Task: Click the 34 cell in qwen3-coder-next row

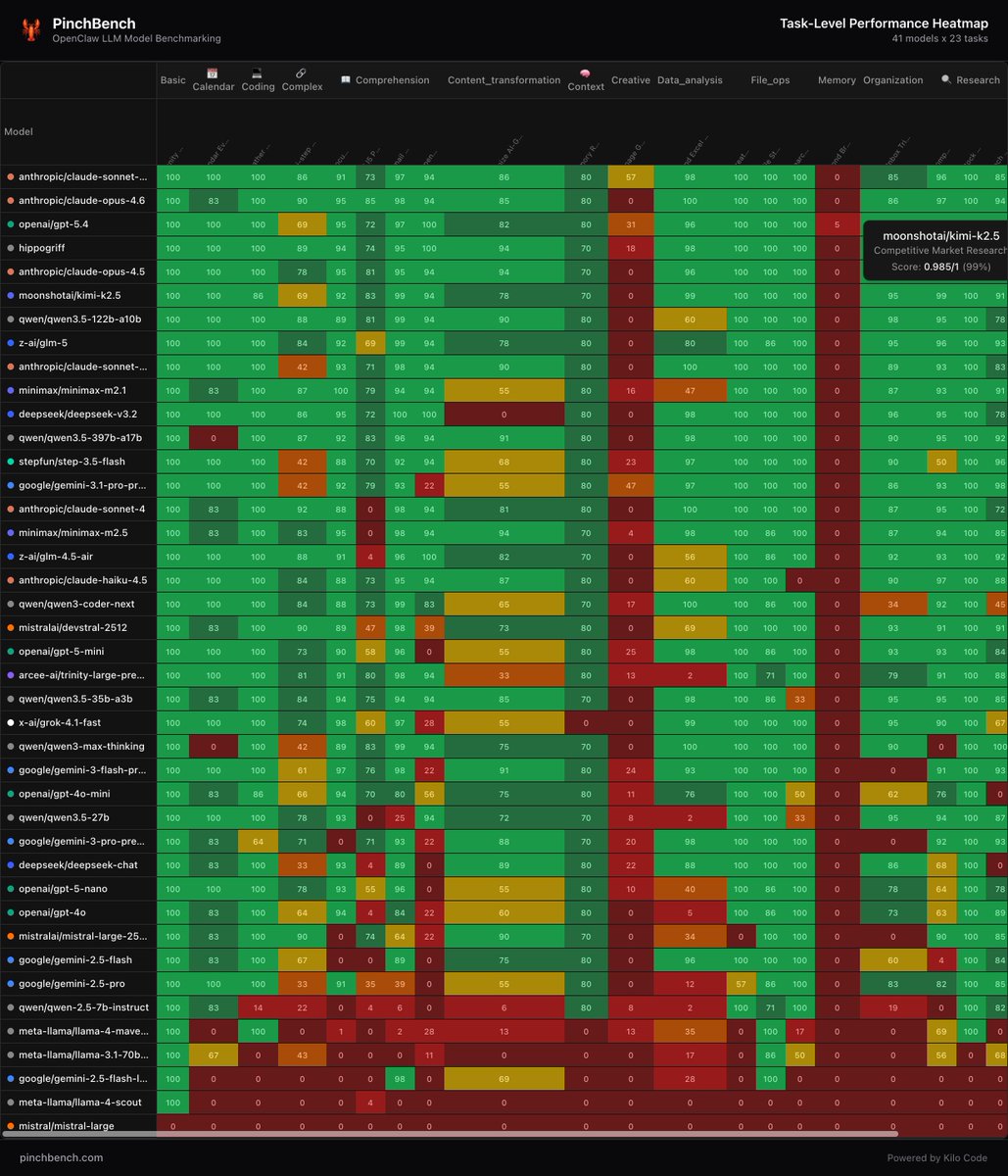Action: 892,604
